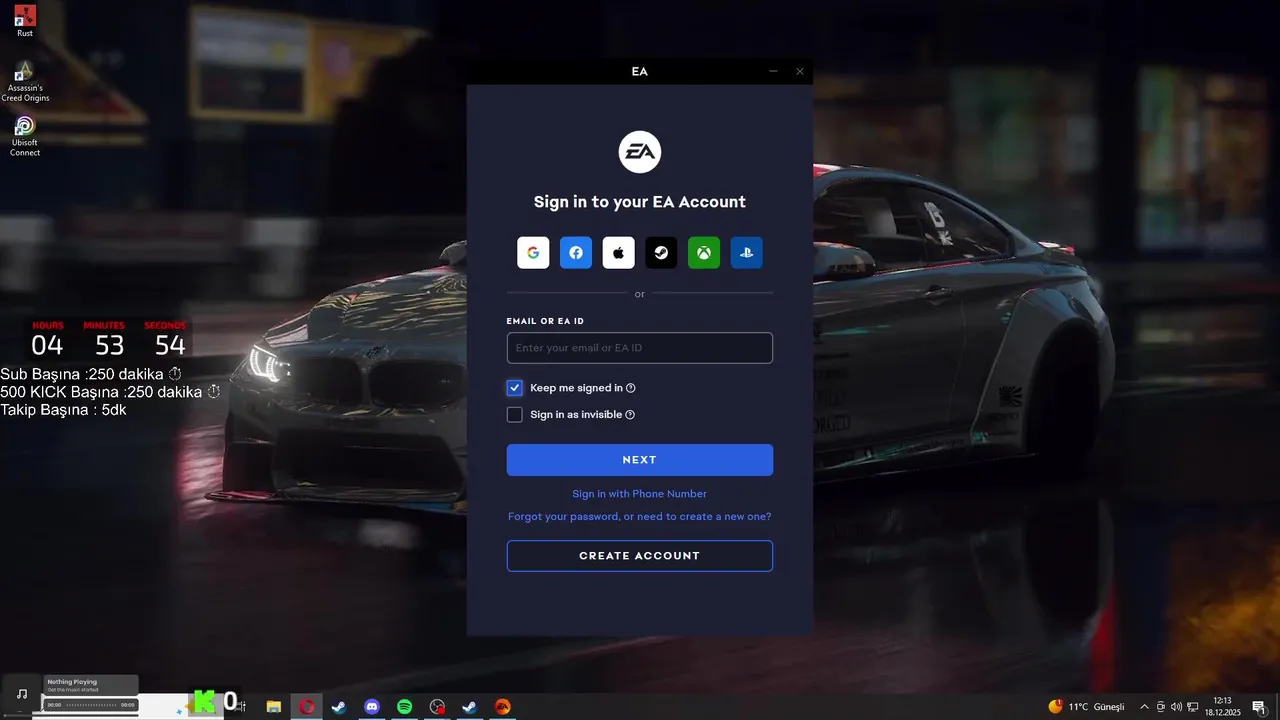This screenshot has height=720, width=1280.
Task: Sign in with Facebook icon
Action: (x=576, y=253)
